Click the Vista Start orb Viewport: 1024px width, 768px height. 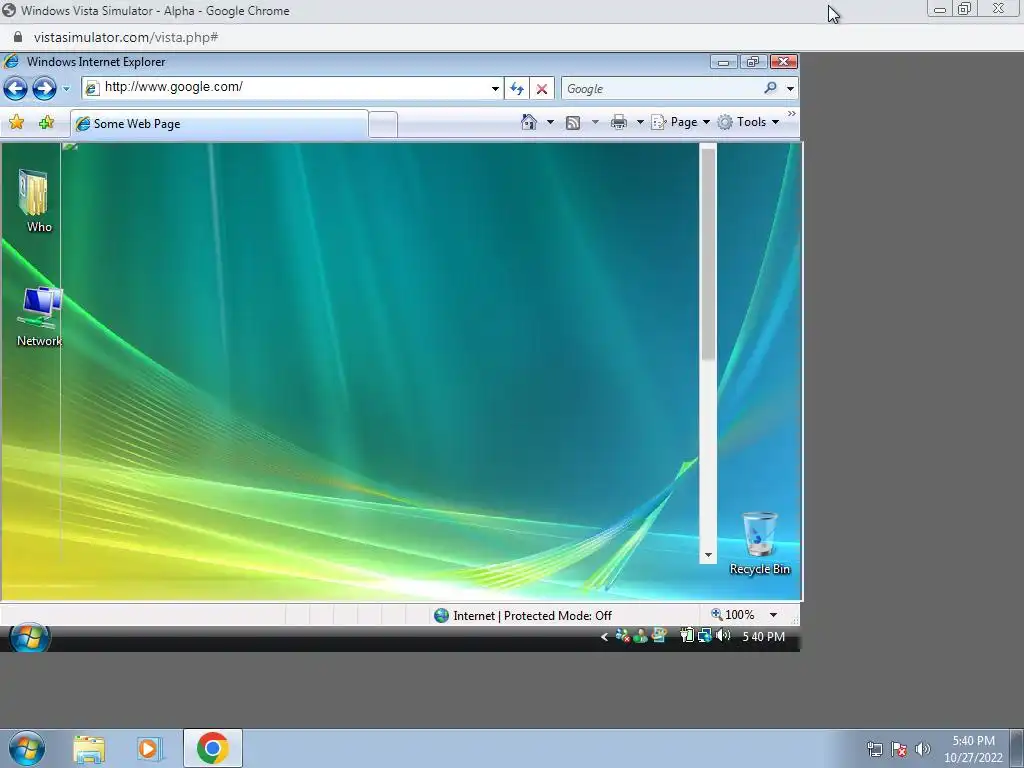pyautogui.click(x=28, y=637)
